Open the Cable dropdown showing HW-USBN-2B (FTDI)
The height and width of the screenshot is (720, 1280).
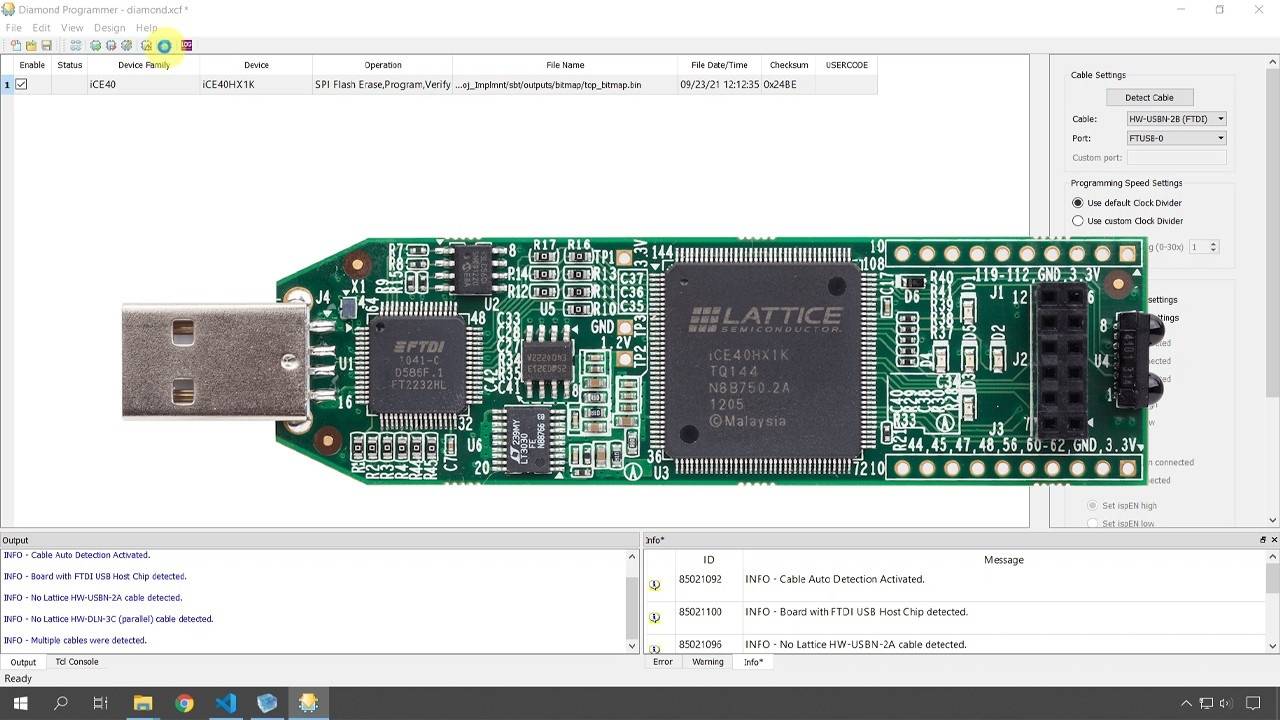tap(1176, 119)
